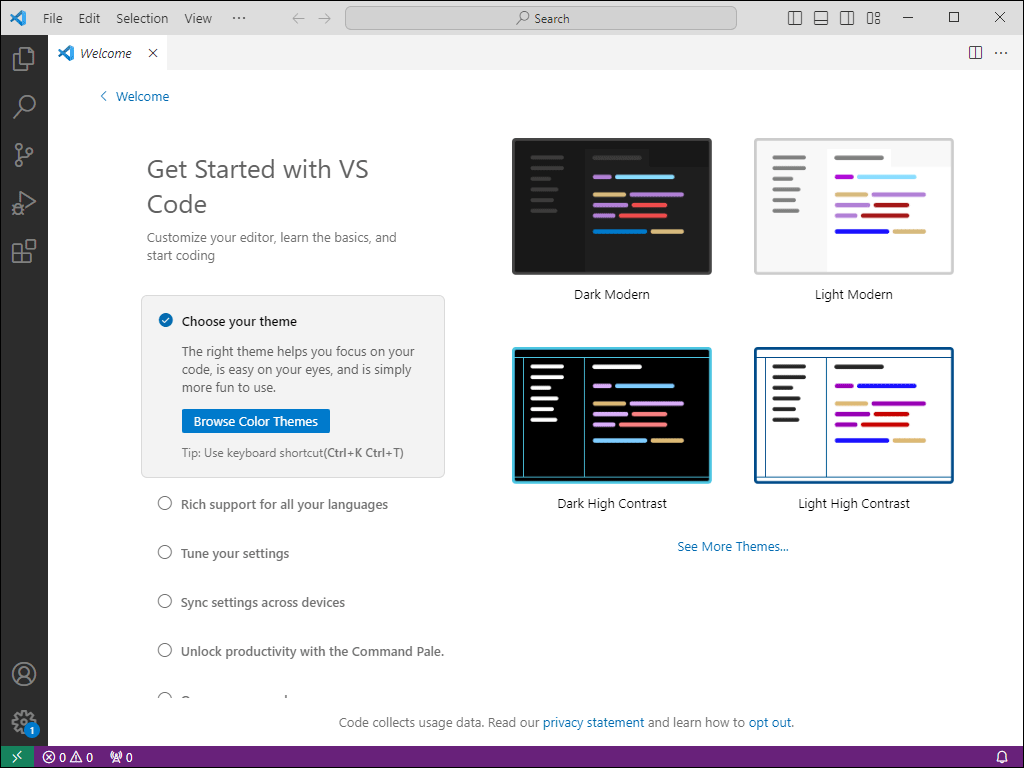Expand the additional menus ellipsis in menu bar
This screenshot has width=1024, height=768.
coord(239,18)
